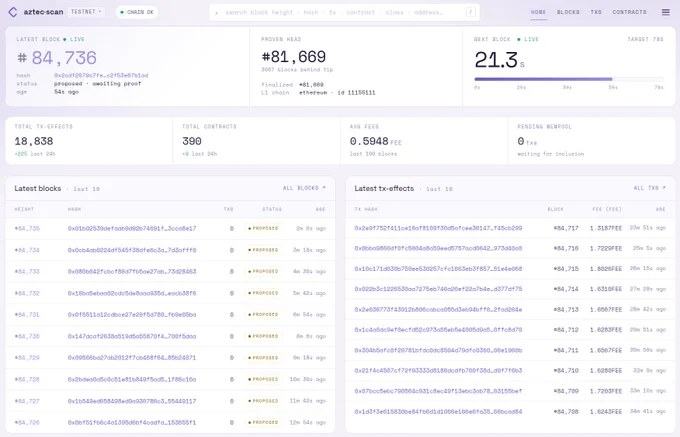Image resolution: width=680 pixels, height=437 pixels.
Task: Open tx hash in the block #84,713 row
Action: click(438, 310)
